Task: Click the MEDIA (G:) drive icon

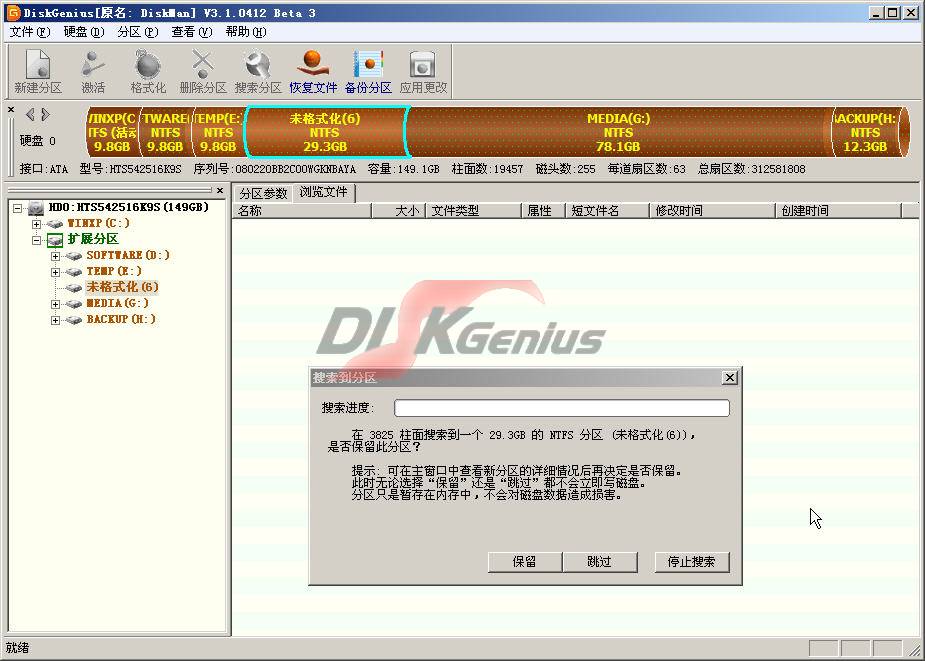Action: [74, 303]
